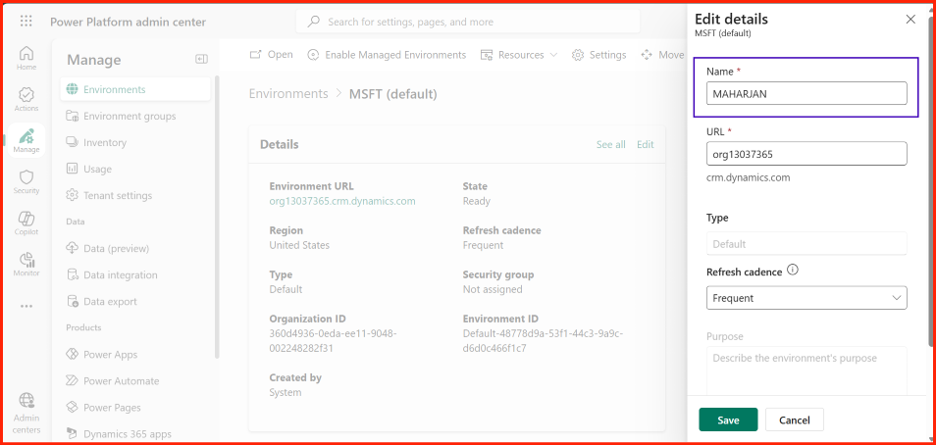The width and height of the screenshot is (936, 445).
Task: Open the Refresh cadence dropdown
Action: tap(806, 298)
